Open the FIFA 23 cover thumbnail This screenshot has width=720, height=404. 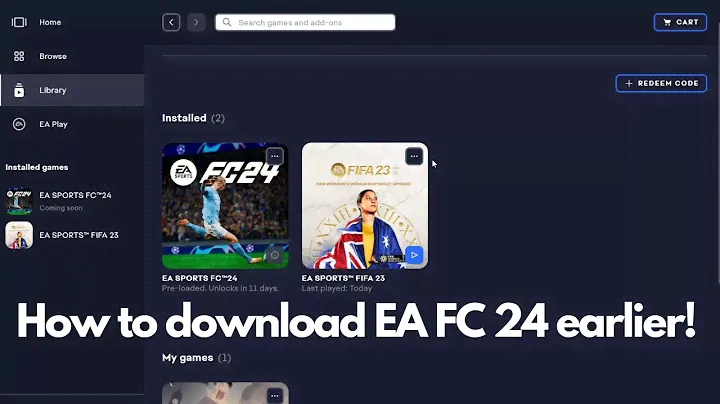(x=365, y=206)
